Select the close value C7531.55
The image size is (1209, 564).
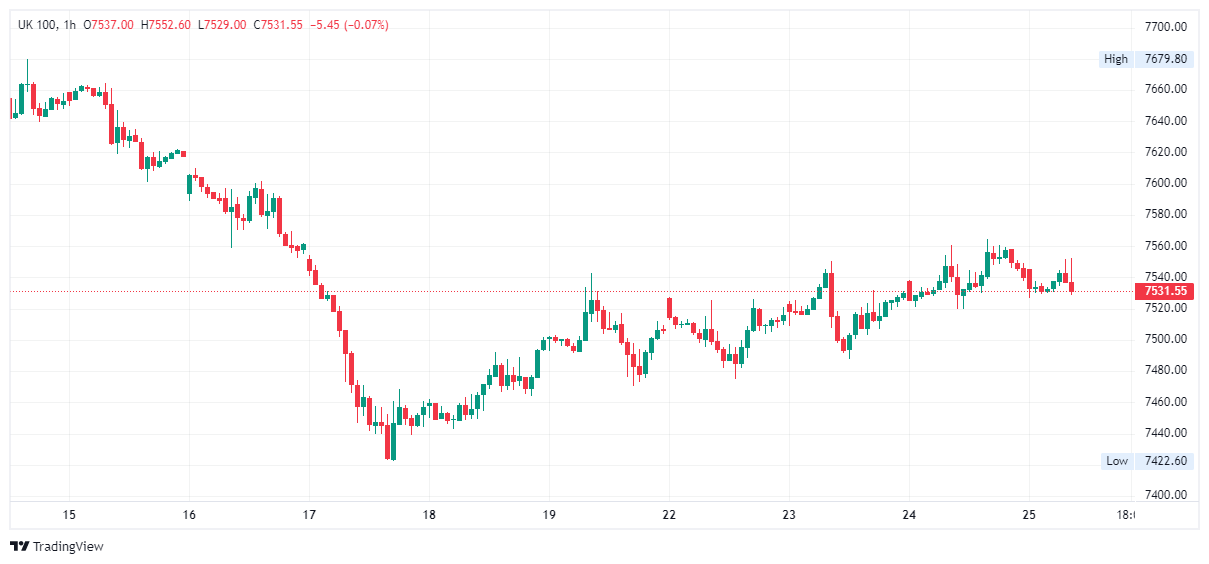click(278, 24)
